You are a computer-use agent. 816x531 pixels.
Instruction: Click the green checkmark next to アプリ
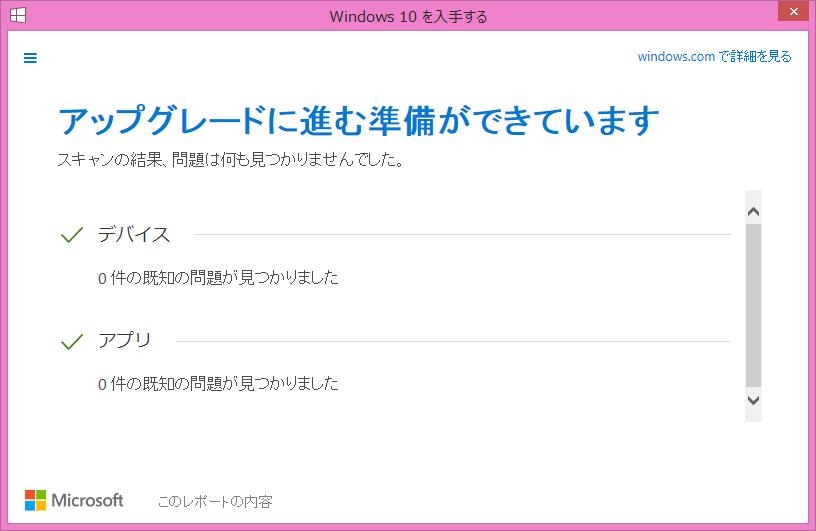(72, 341)
